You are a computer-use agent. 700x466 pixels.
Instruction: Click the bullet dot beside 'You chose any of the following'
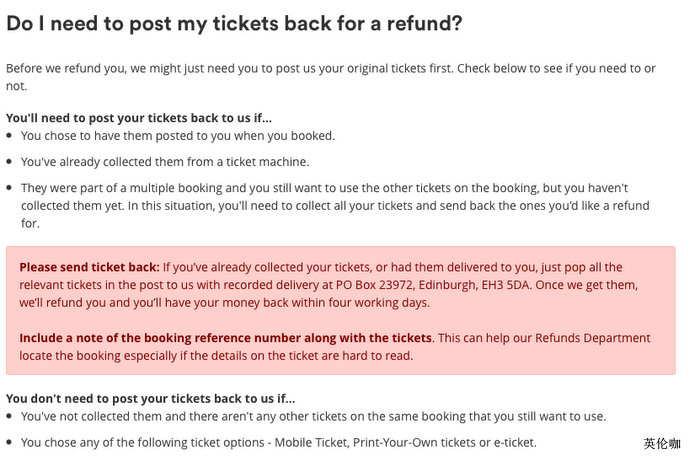click(x=10, y=442)
